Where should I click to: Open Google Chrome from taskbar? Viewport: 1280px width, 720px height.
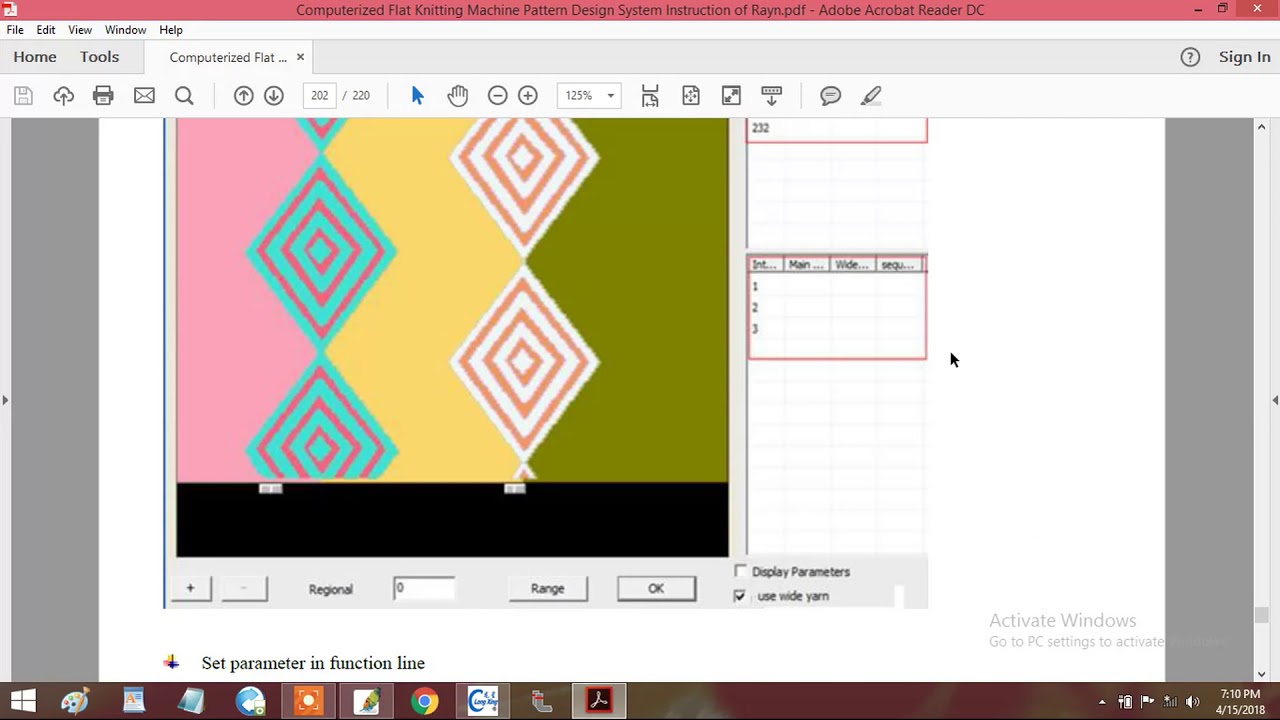click(424, 701)
